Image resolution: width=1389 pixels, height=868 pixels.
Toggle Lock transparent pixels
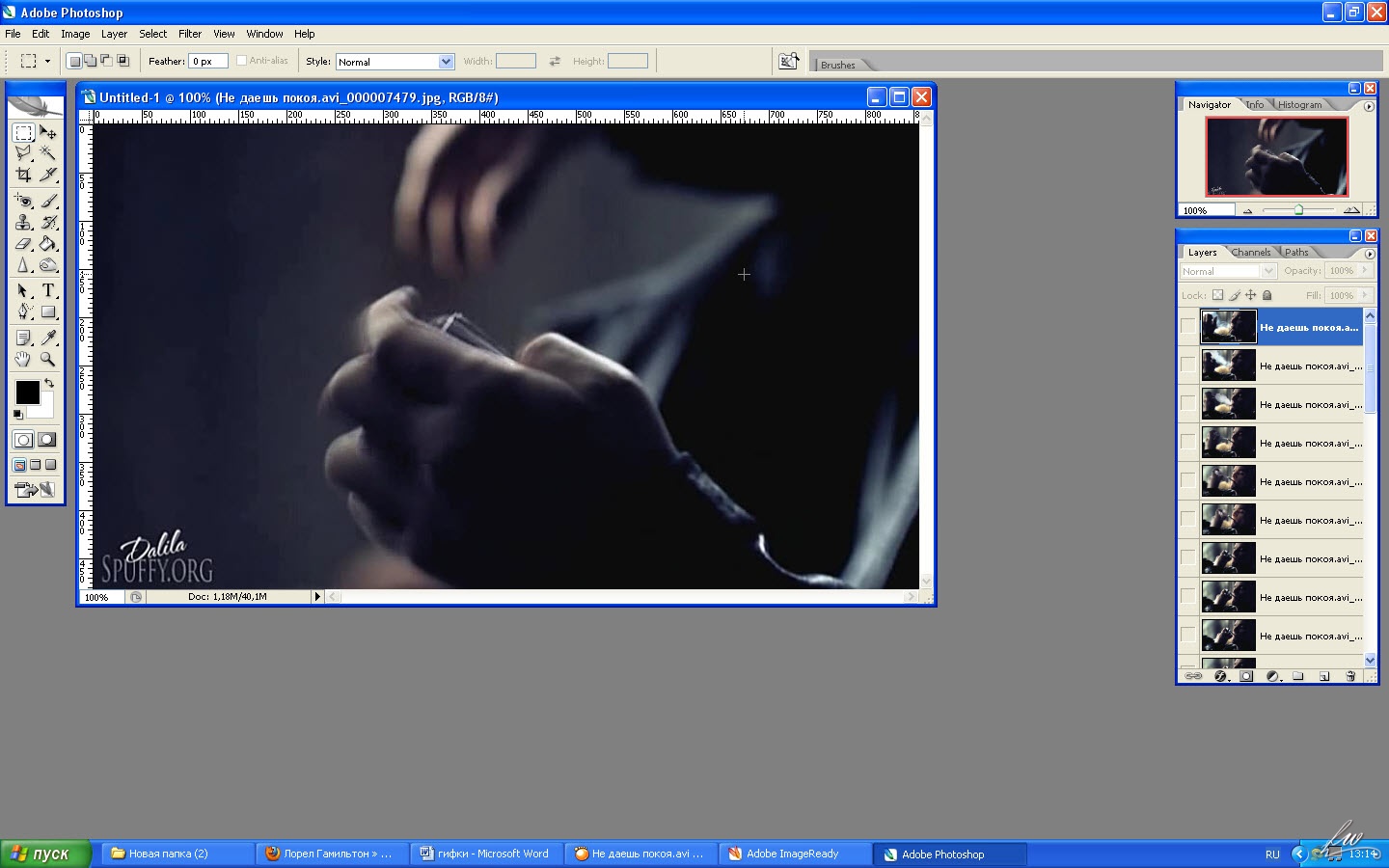(x=1217, y=295)
